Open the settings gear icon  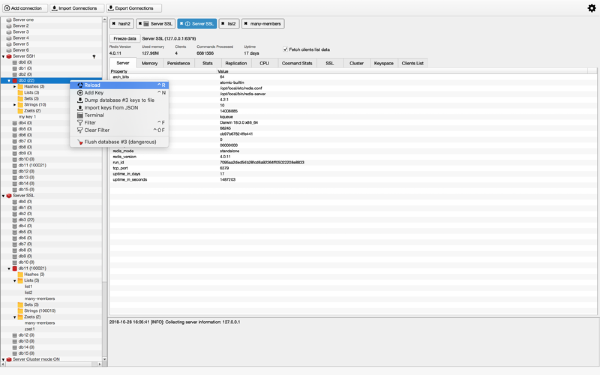click(x=592, y=8)
